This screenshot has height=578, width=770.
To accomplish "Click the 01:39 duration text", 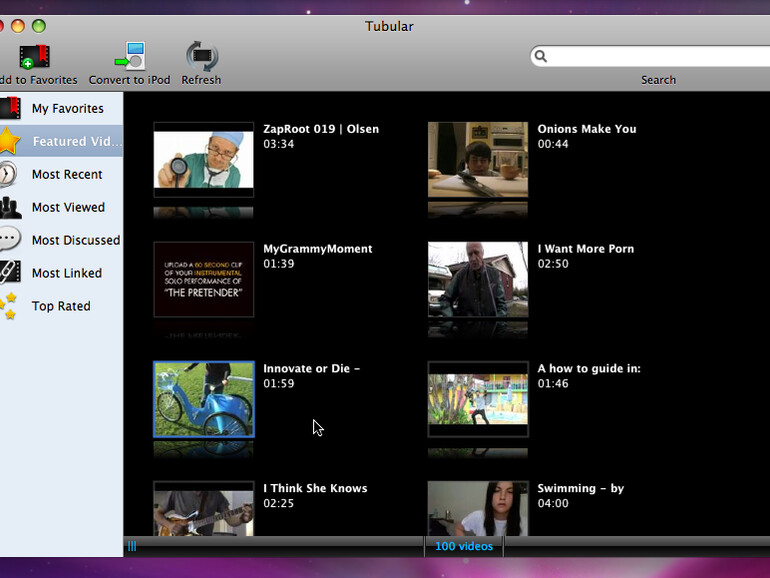I will coord(278,264).
